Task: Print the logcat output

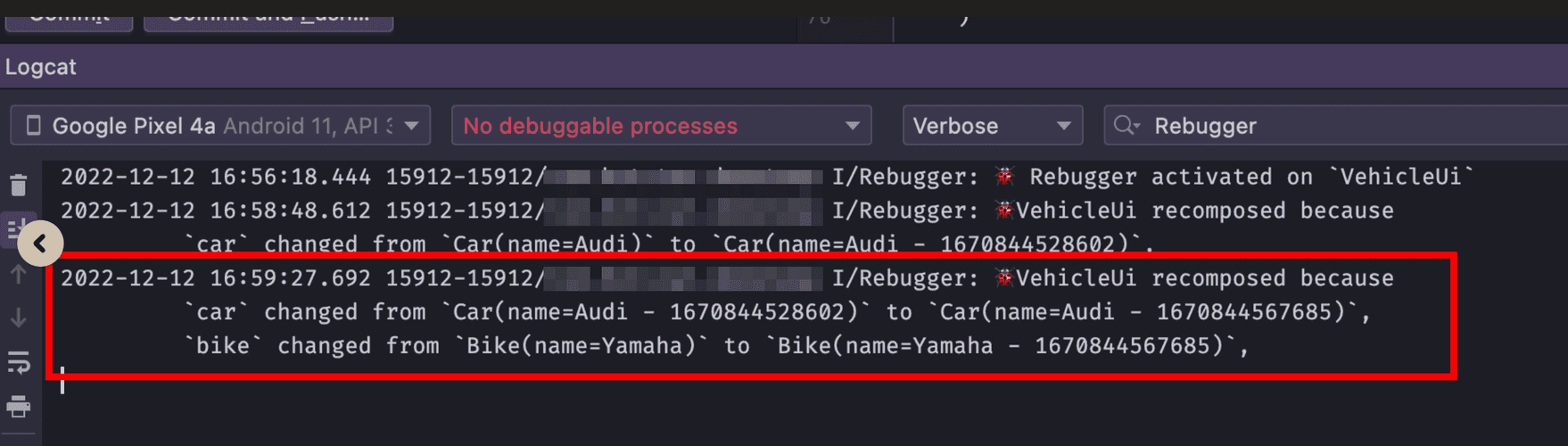Action: pos(18,407)
